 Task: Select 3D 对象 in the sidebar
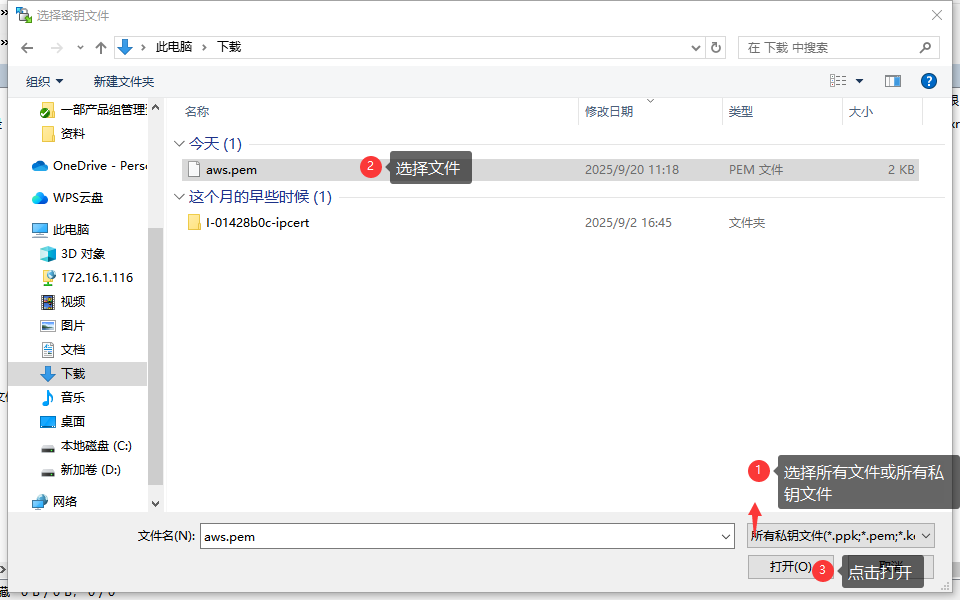coord(82,254)
